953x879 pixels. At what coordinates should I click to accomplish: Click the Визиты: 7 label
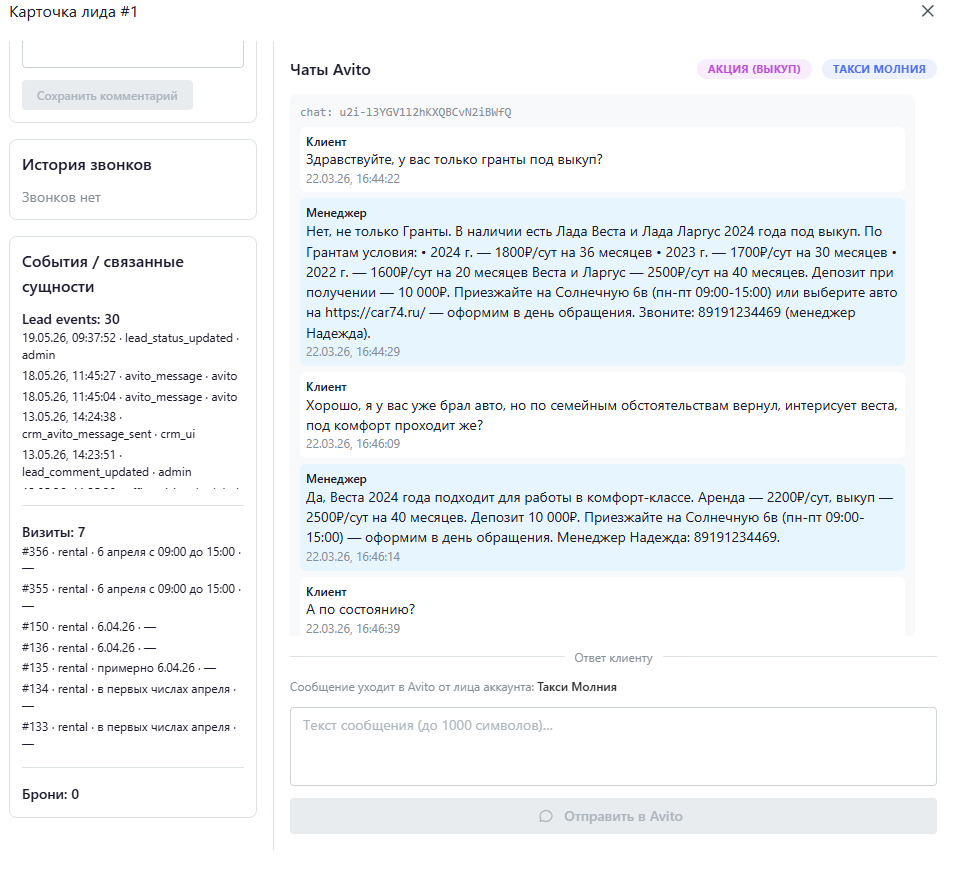(x=53, y=533)
